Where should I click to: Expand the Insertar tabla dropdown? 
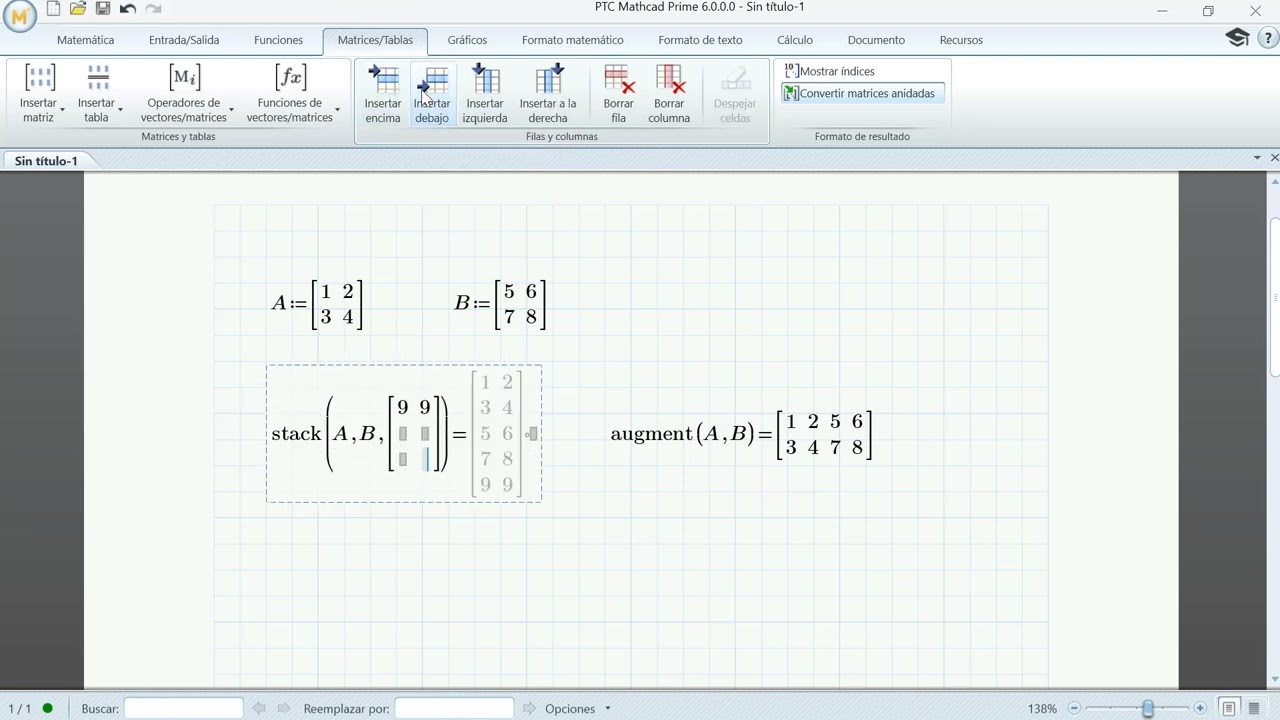point(120,109)
